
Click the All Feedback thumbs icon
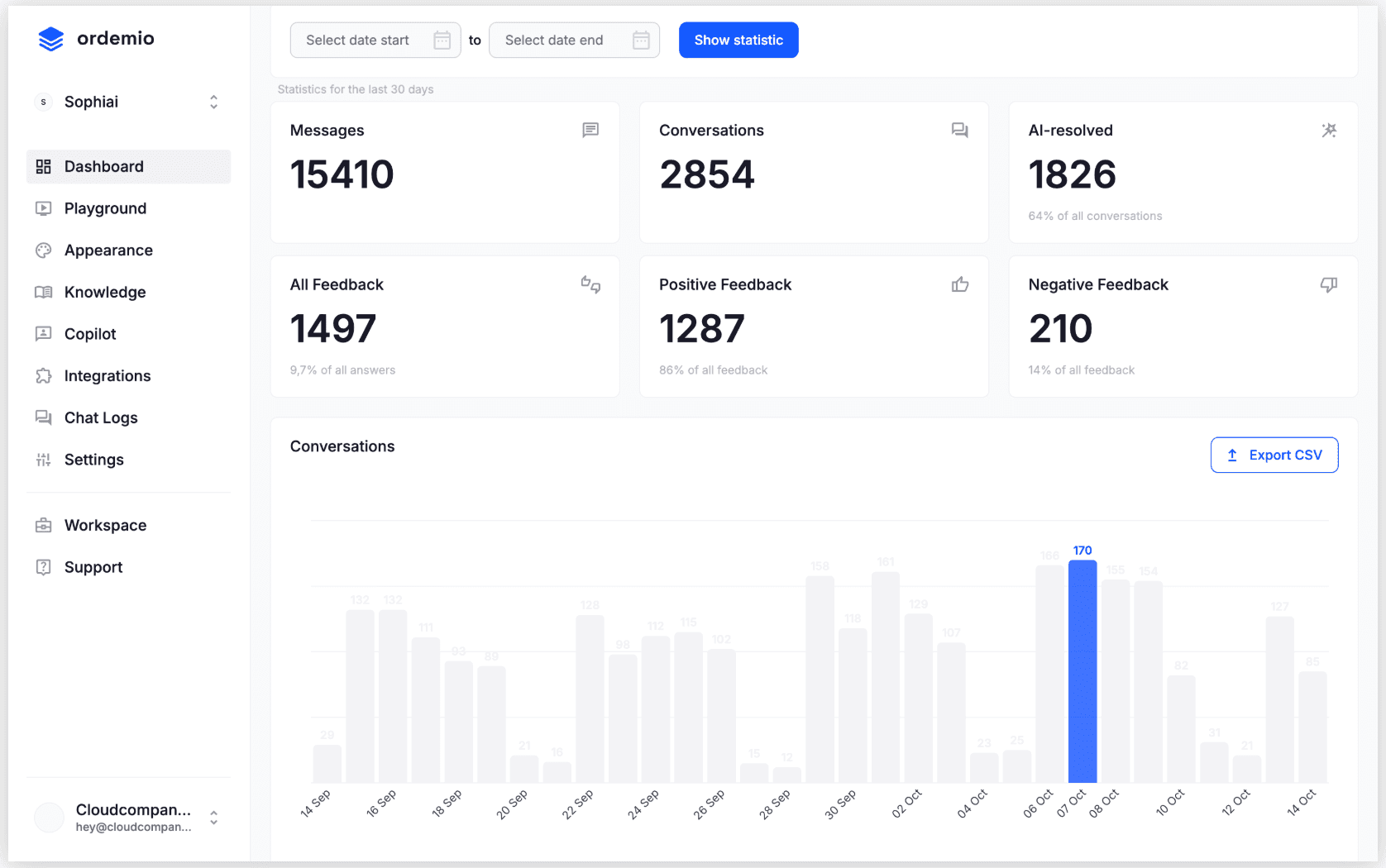[x=590, y=284]
